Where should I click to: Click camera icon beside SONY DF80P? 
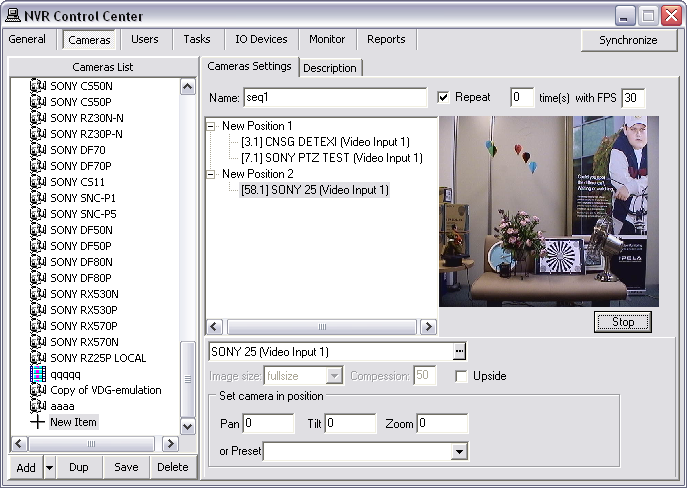click(x=38, y=278)
